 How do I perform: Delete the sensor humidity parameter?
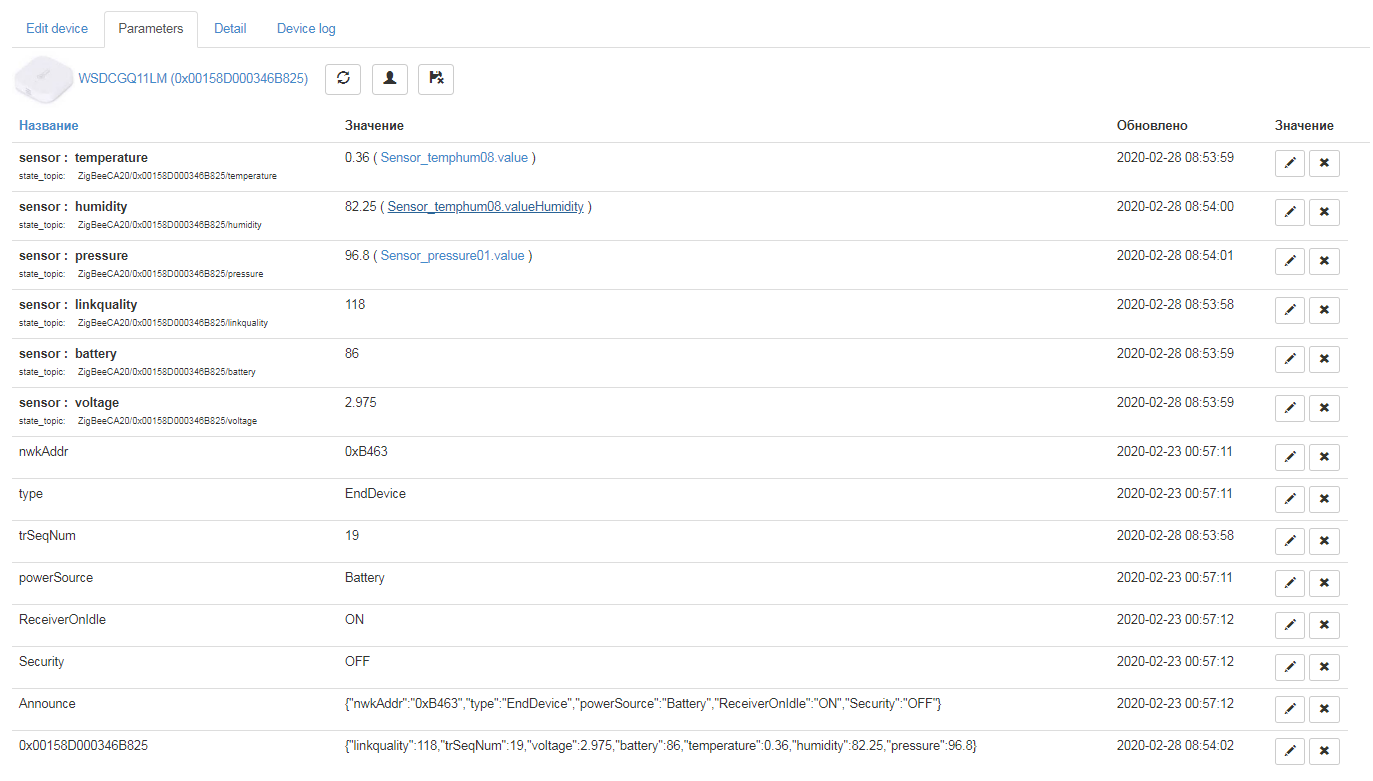(1324, 212)
